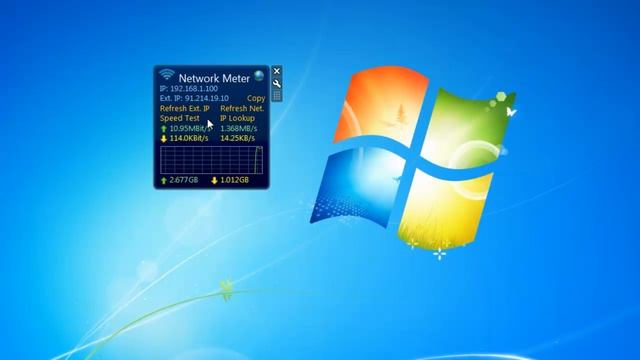Close the Network Meter gadget
Image resolution: width=640 pixels, height=360 pixels.
[x=277, y=71]
